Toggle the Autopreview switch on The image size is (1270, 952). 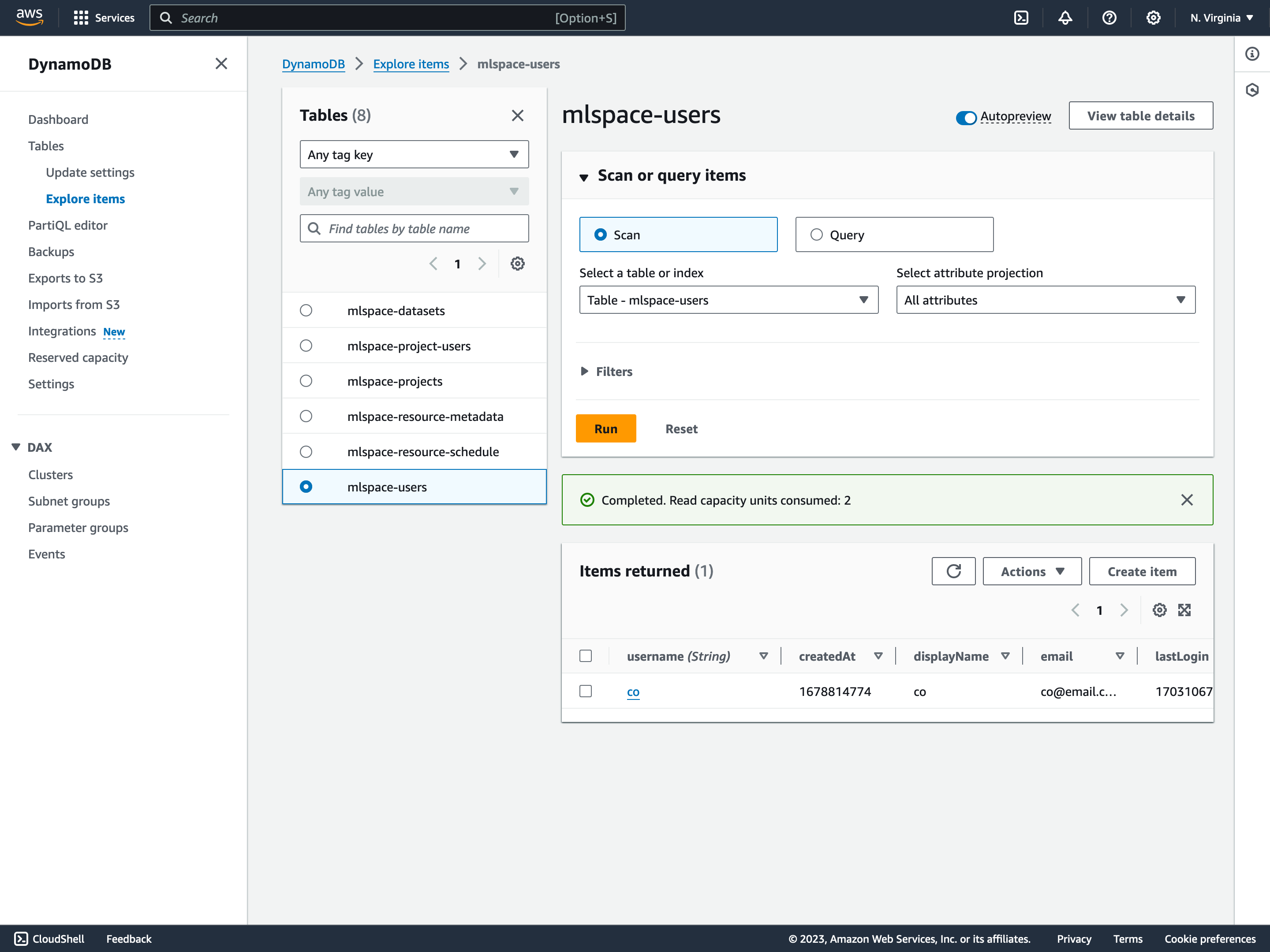coord(966,117)
